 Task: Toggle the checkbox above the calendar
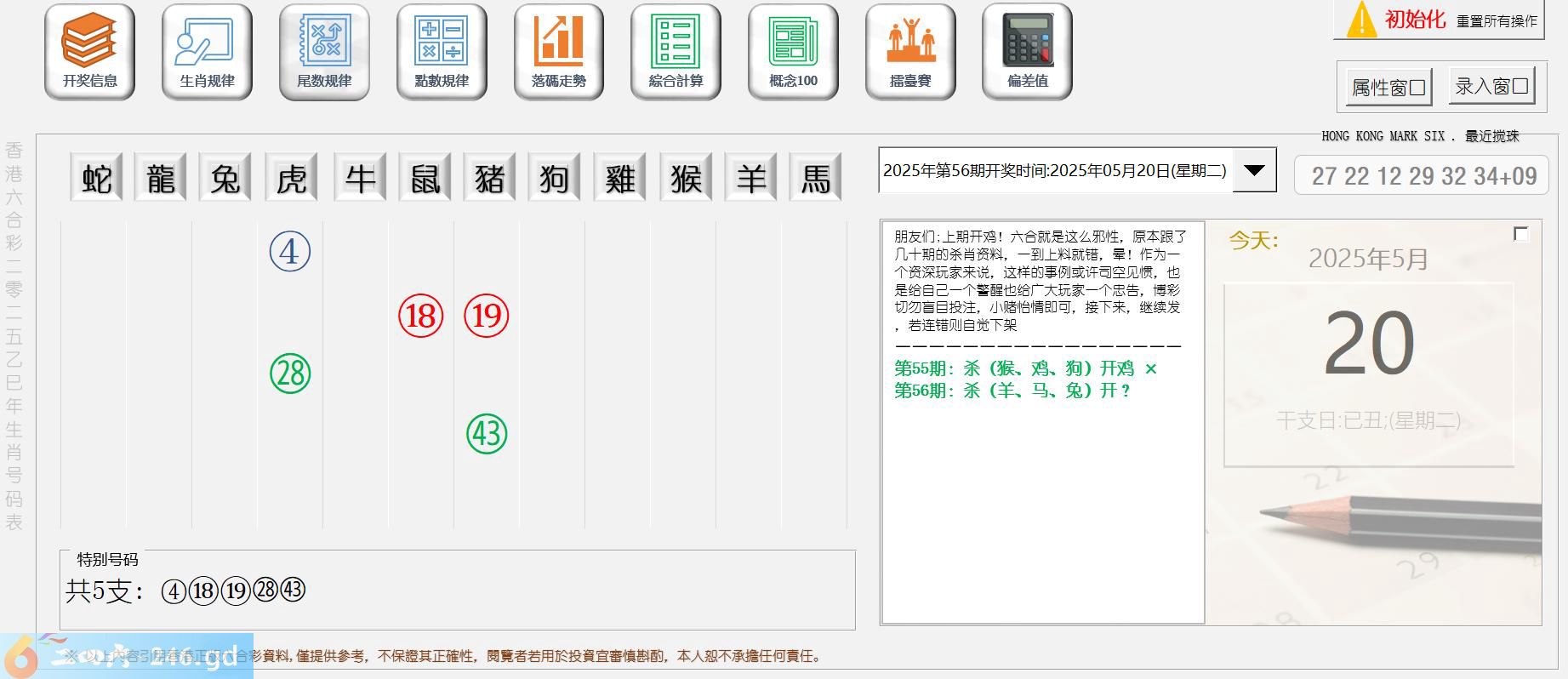coord(1521,234)
